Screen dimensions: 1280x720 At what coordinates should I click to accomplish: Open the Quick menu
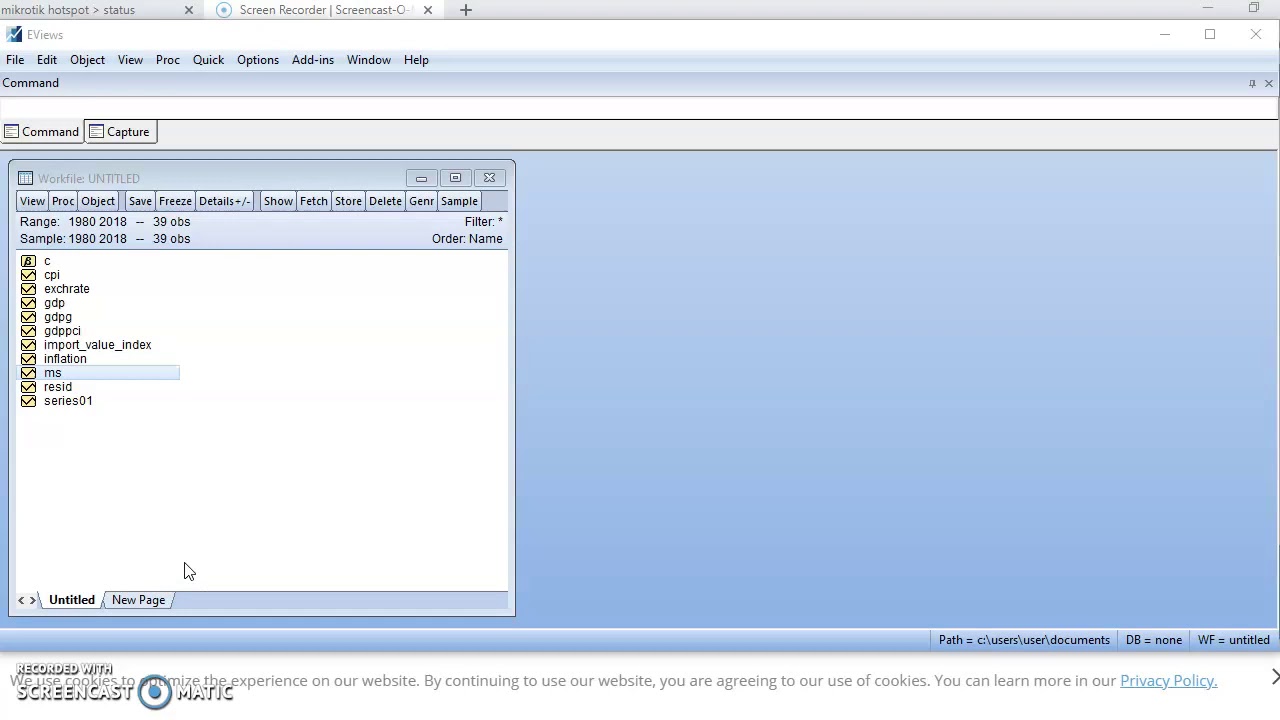(x=208, y=60)
